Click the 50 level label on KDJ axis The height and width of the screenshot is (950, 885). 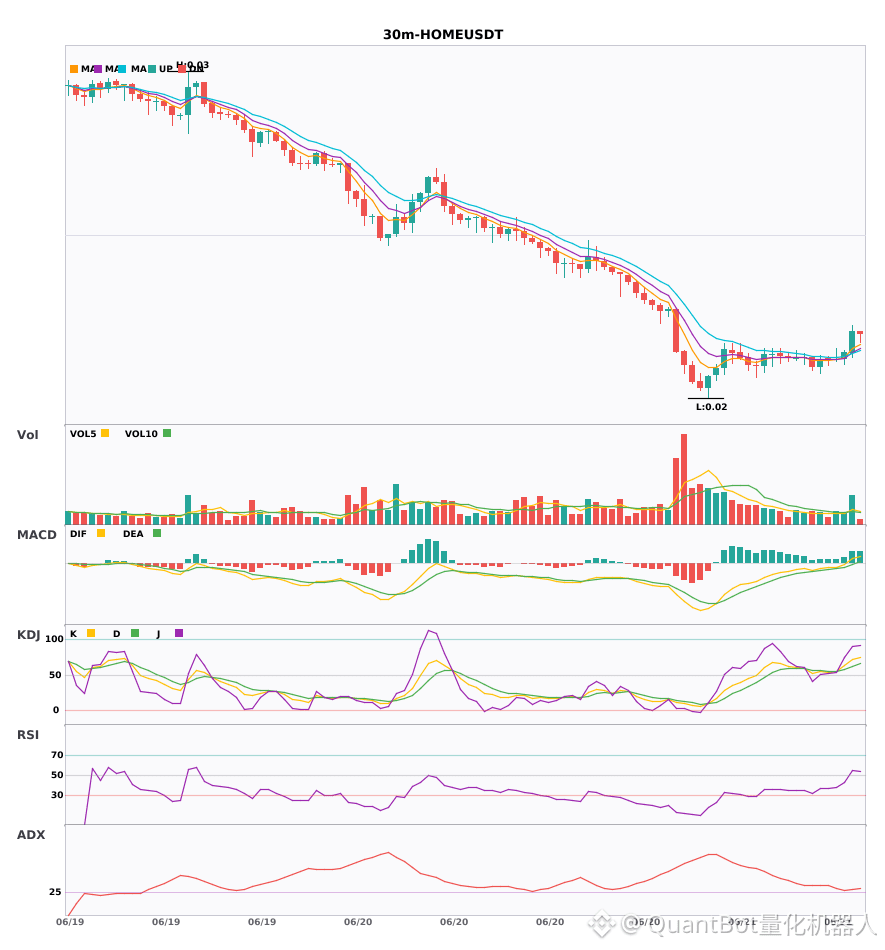point(55,675)
